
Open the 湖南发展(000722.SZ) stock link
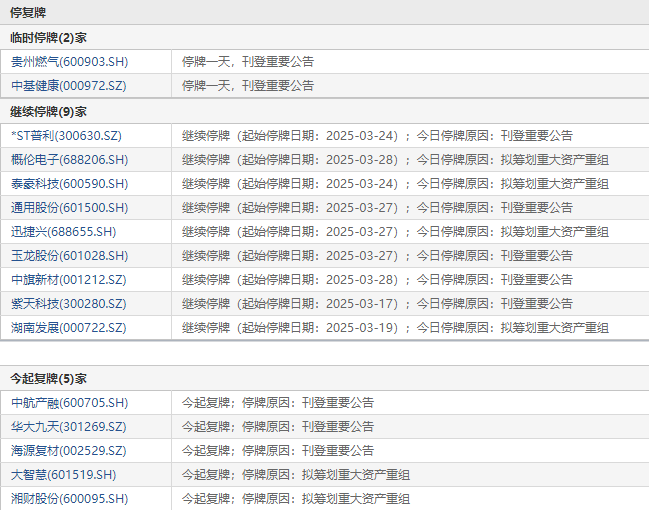click(69, 328)
